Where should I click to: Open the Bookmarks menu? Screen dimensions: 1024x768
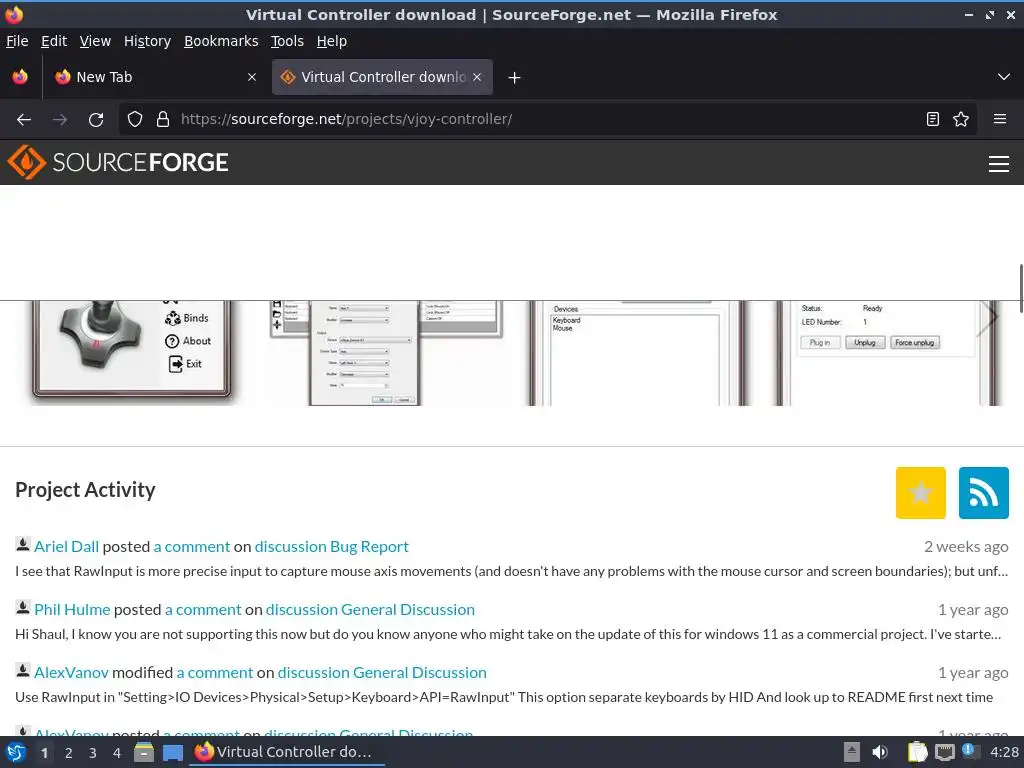coord(221,41)
